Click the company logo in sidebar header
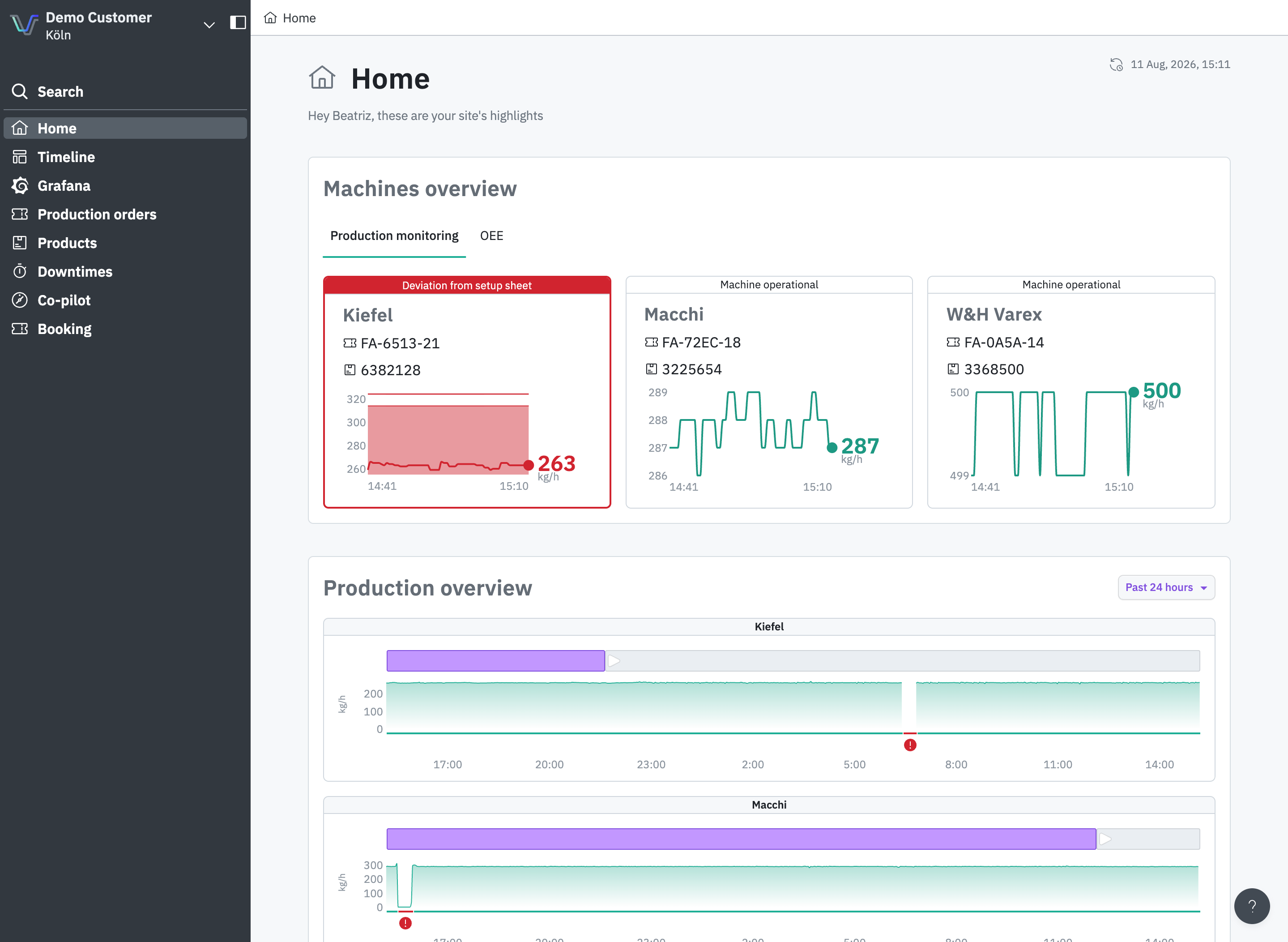This screenshot has height=942, width=1288. [x=25, y=25]
